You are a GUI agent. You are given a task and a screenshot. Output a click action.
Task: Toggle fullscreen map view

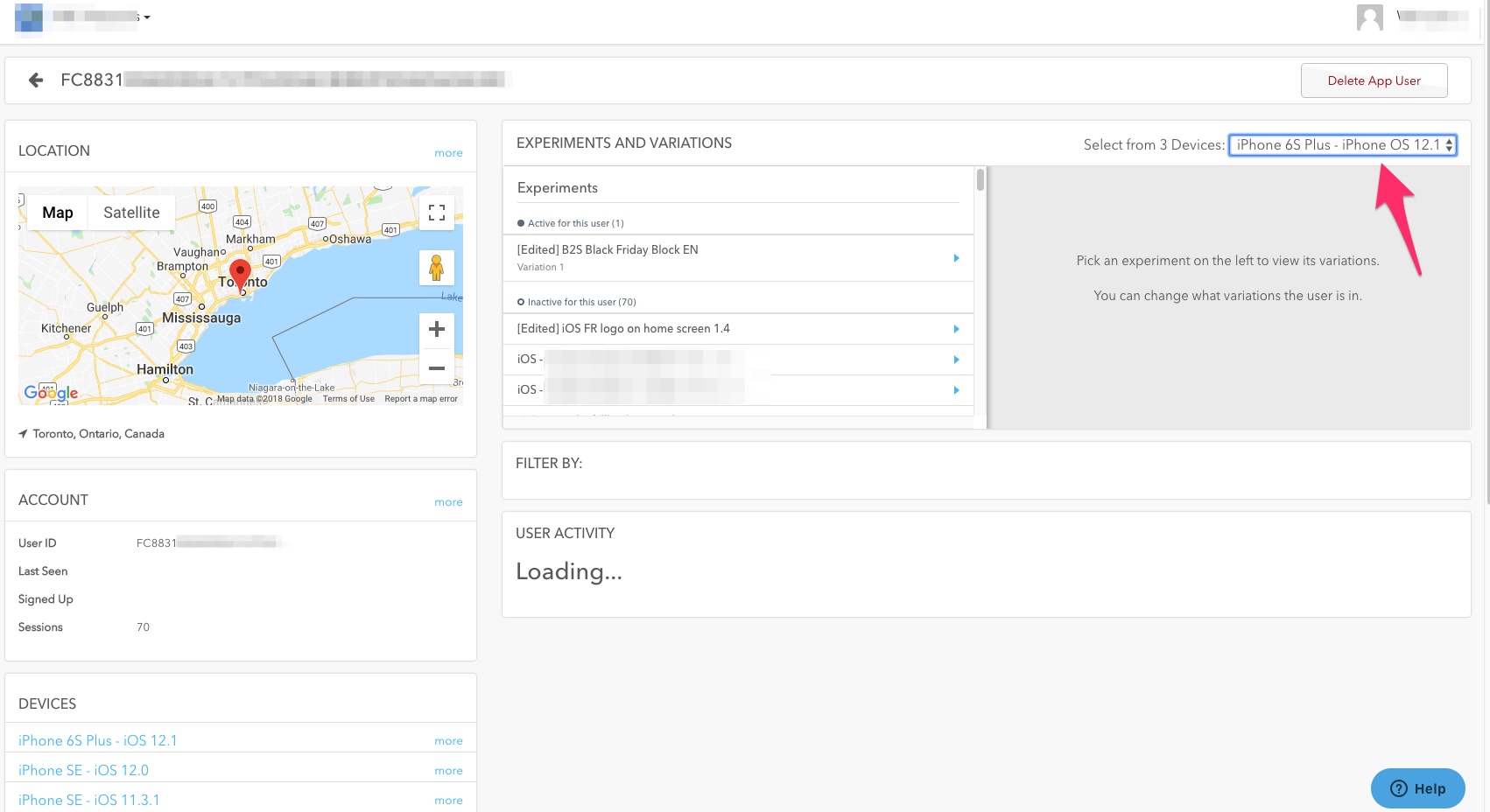[437, 213]
